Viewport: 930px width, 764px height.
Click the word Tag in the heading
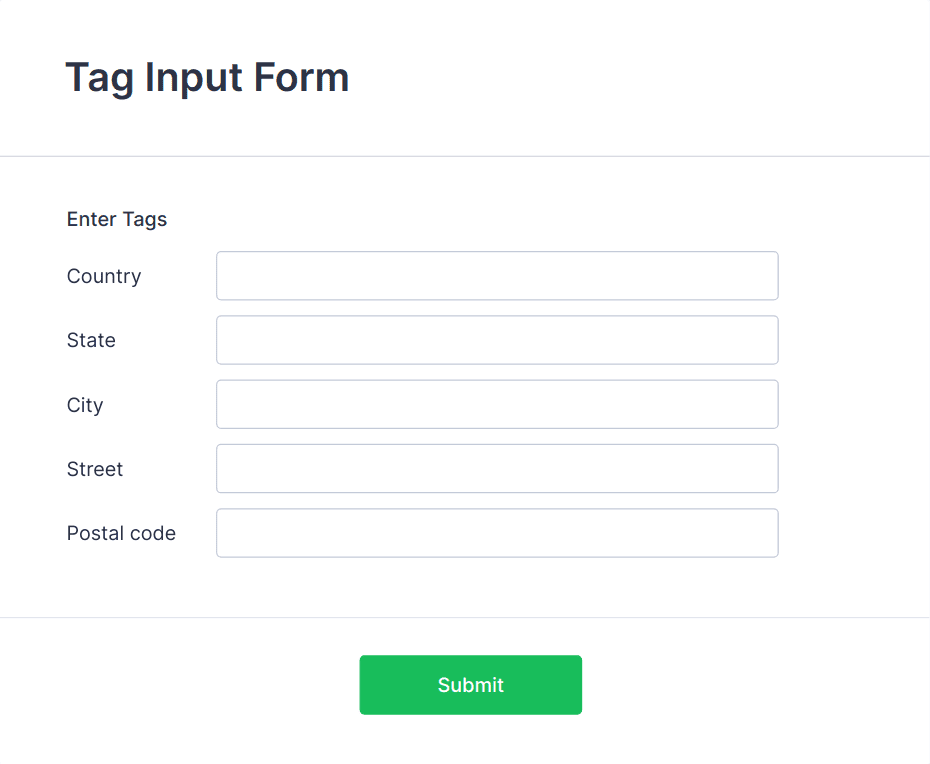99,78
